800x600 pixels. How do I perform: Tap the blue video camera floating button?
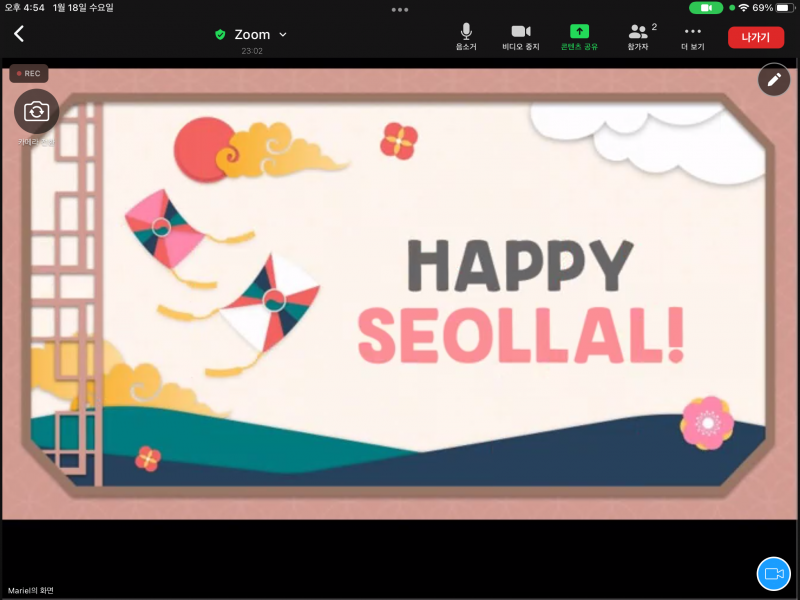pyautogui.click(x=773, y=573)
